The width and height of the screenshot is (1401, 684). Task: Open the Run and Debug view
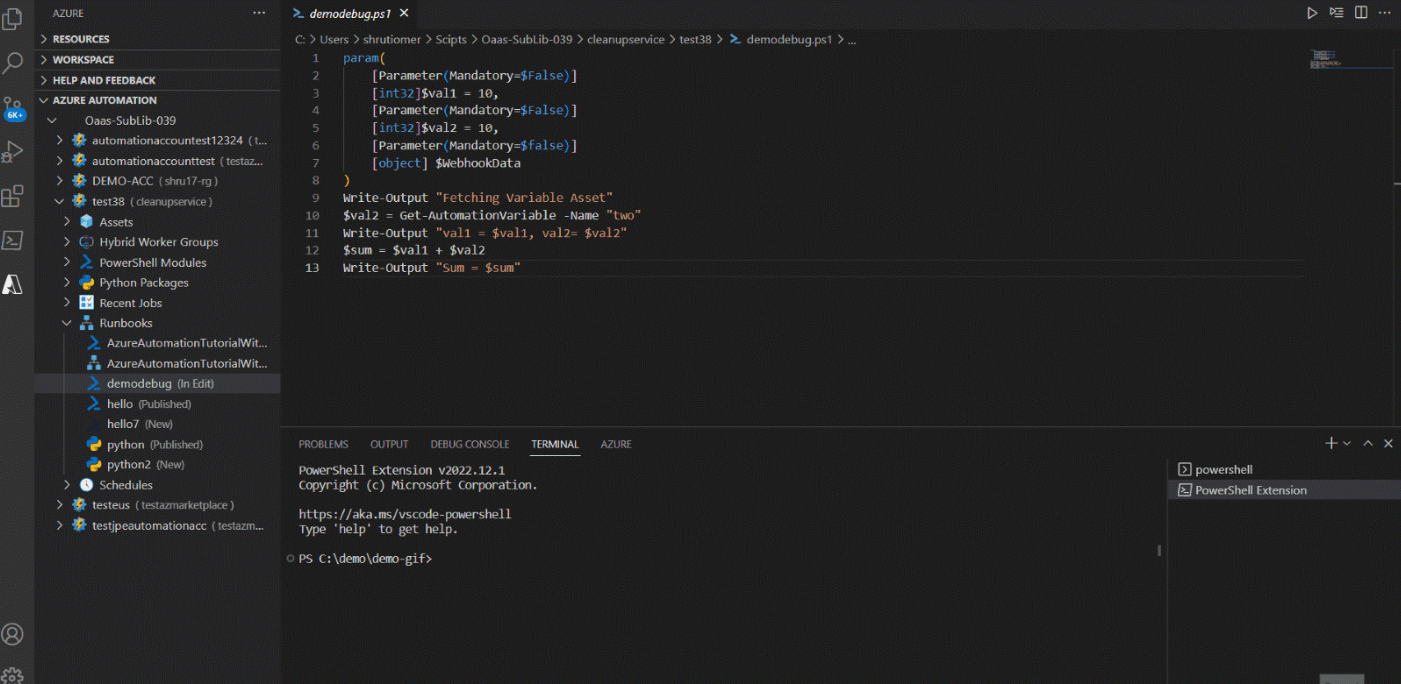pos(12,152)
